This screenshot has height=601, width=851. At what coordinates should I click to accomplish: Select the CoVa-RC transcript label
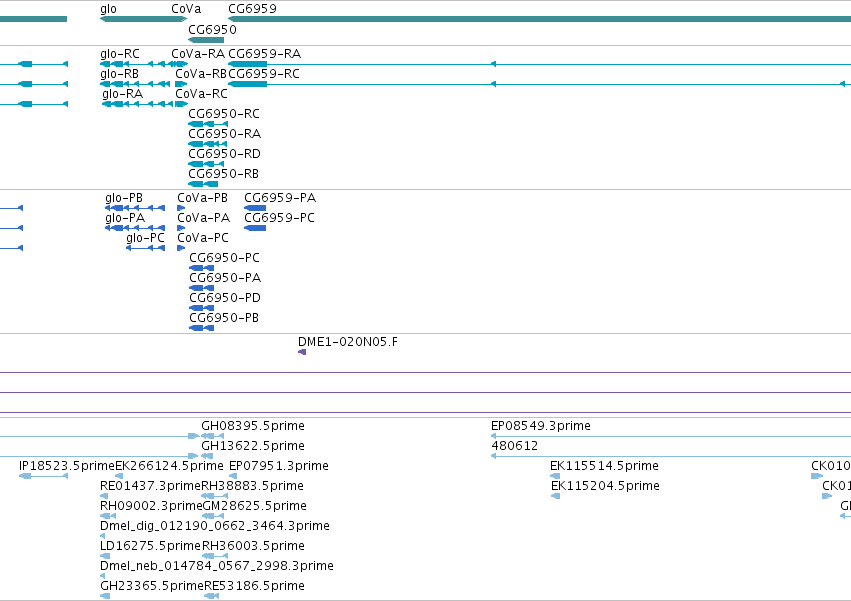(201, 94)
